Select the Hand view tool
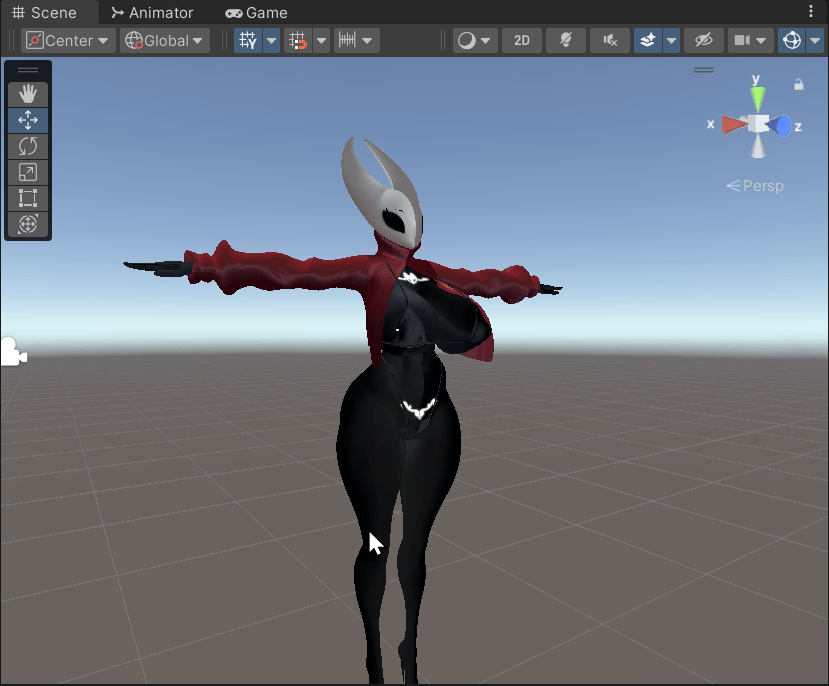The width and height of the screenshot is (829, 686). [x=28, y=95]
